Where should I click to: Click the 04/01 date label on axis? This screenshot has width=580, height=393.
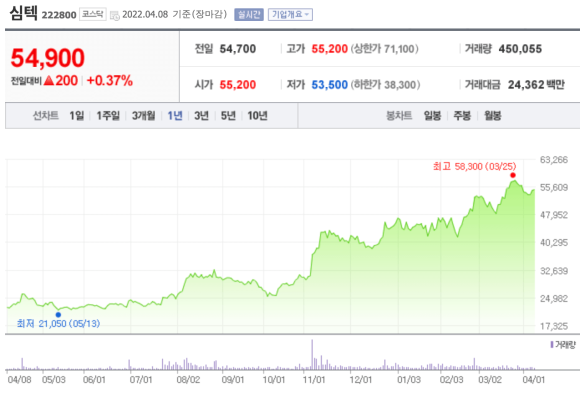coord(533,380)
